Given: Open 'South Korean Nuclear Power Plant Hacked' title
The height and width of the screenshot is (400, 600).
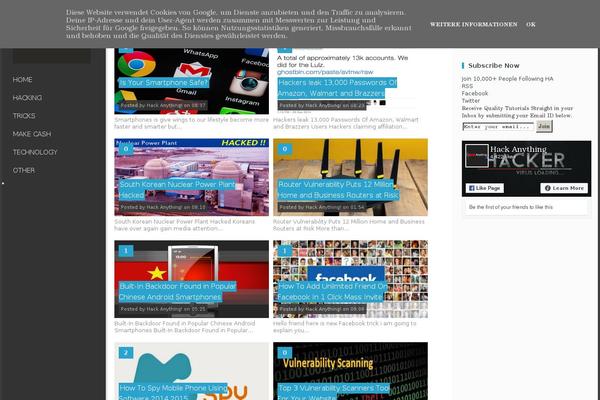Looking at the screenshot, I should click(177, 189).
